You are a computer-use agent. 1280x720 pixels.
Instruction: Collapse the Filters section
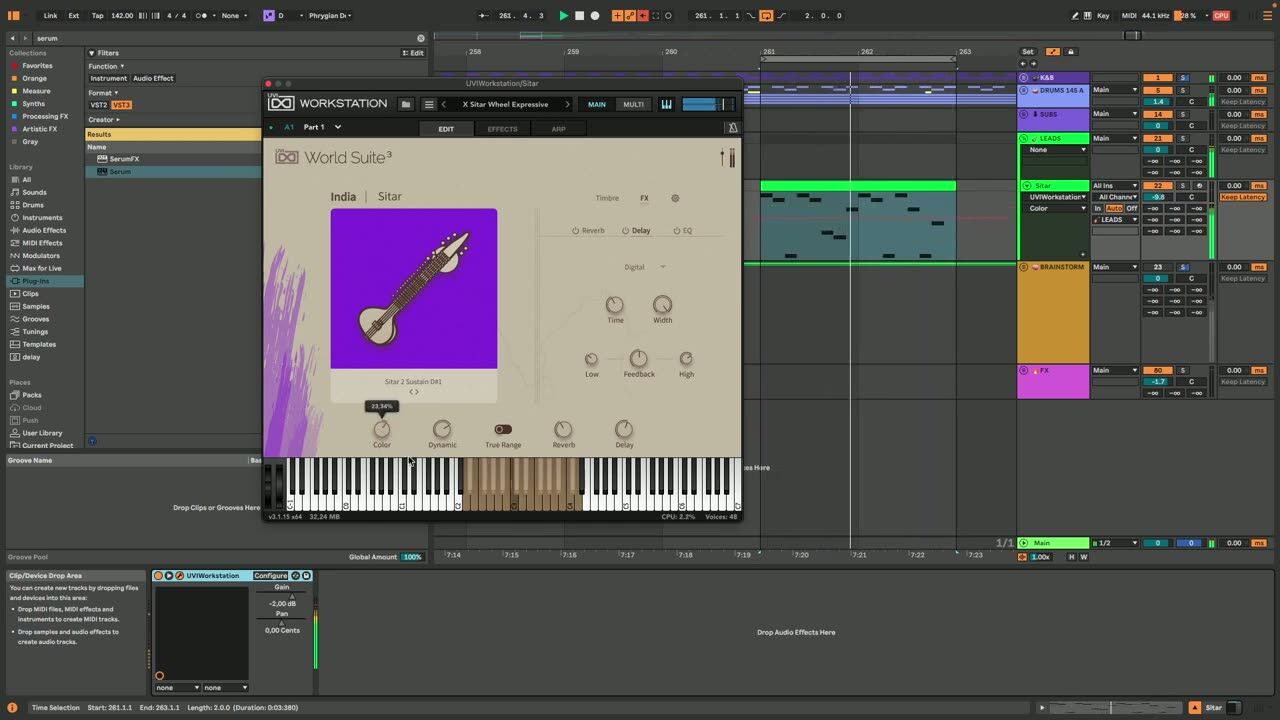click(x=92, y=53)
